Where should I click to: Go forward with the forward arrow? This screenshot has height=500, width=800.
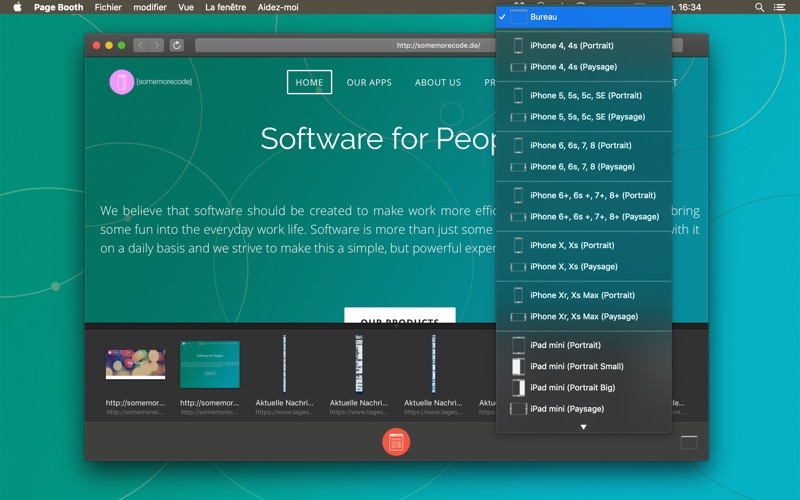[x=157, y=45]
